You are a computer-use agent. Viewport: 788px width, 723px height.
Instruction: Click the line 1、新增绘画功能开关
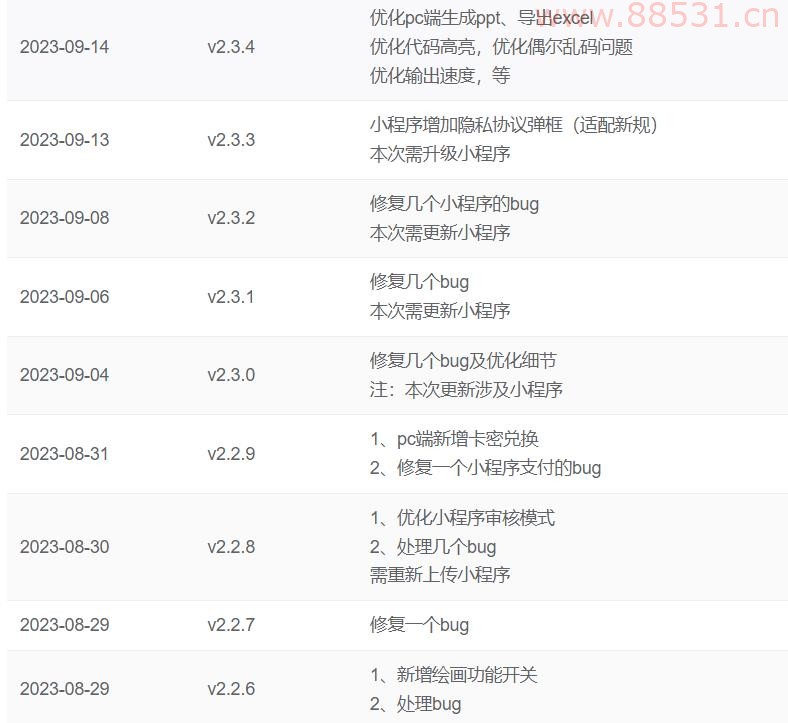tap(454, 674)
